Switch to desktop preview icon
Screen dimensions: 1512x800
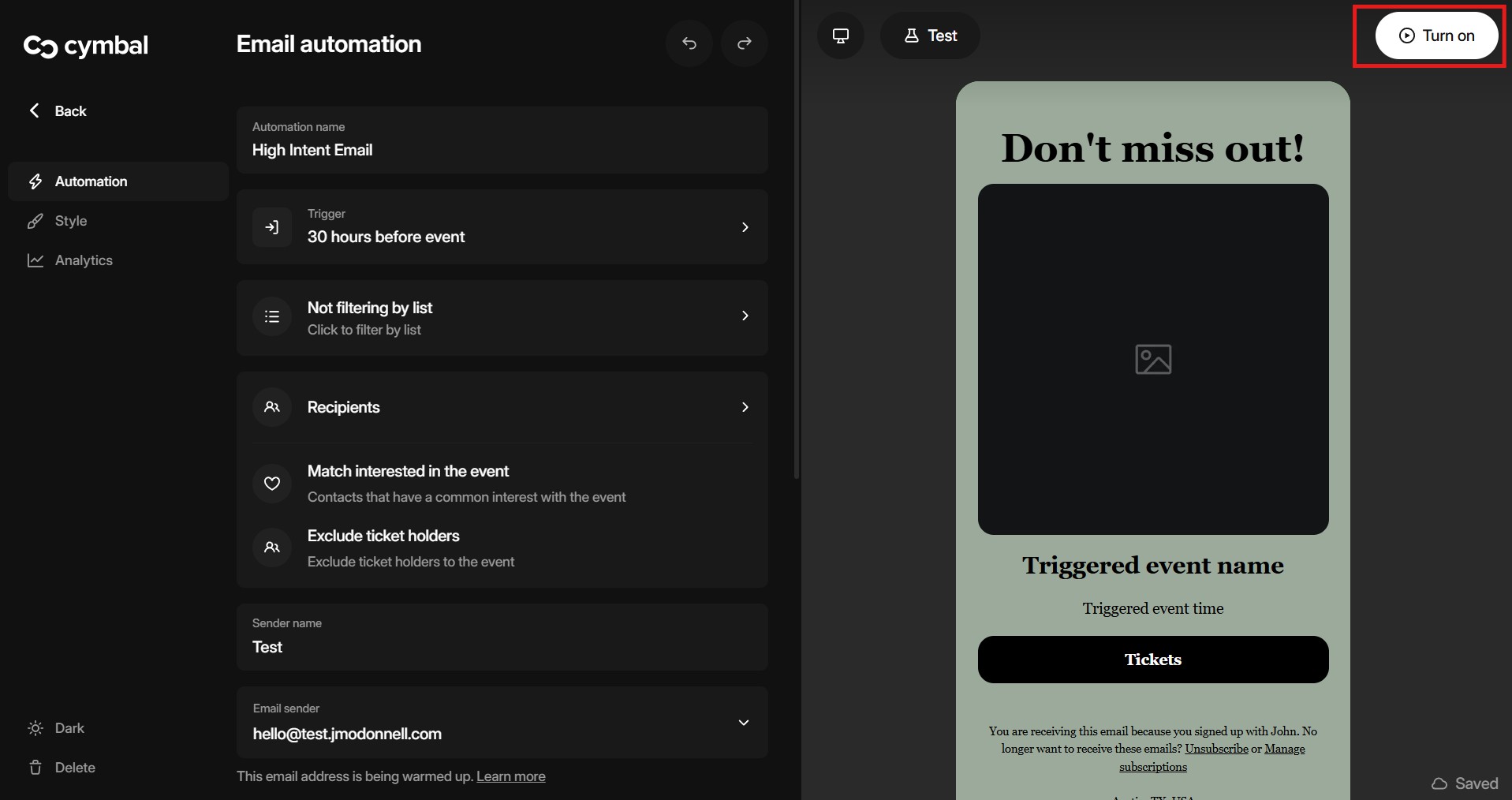840,36
